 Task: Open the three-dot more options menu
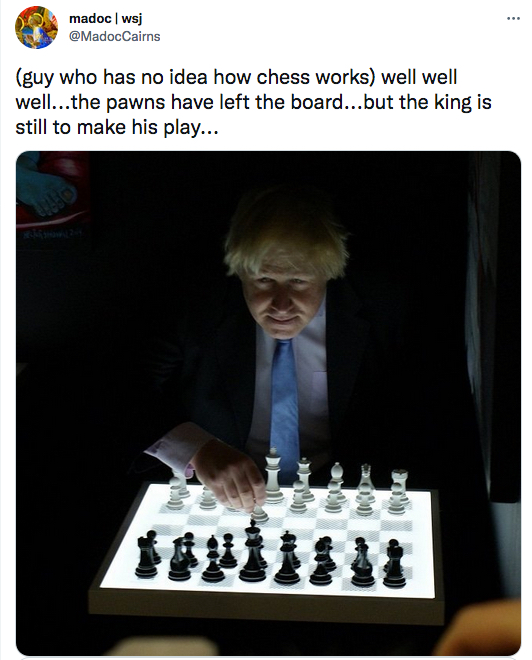point(513,19)
